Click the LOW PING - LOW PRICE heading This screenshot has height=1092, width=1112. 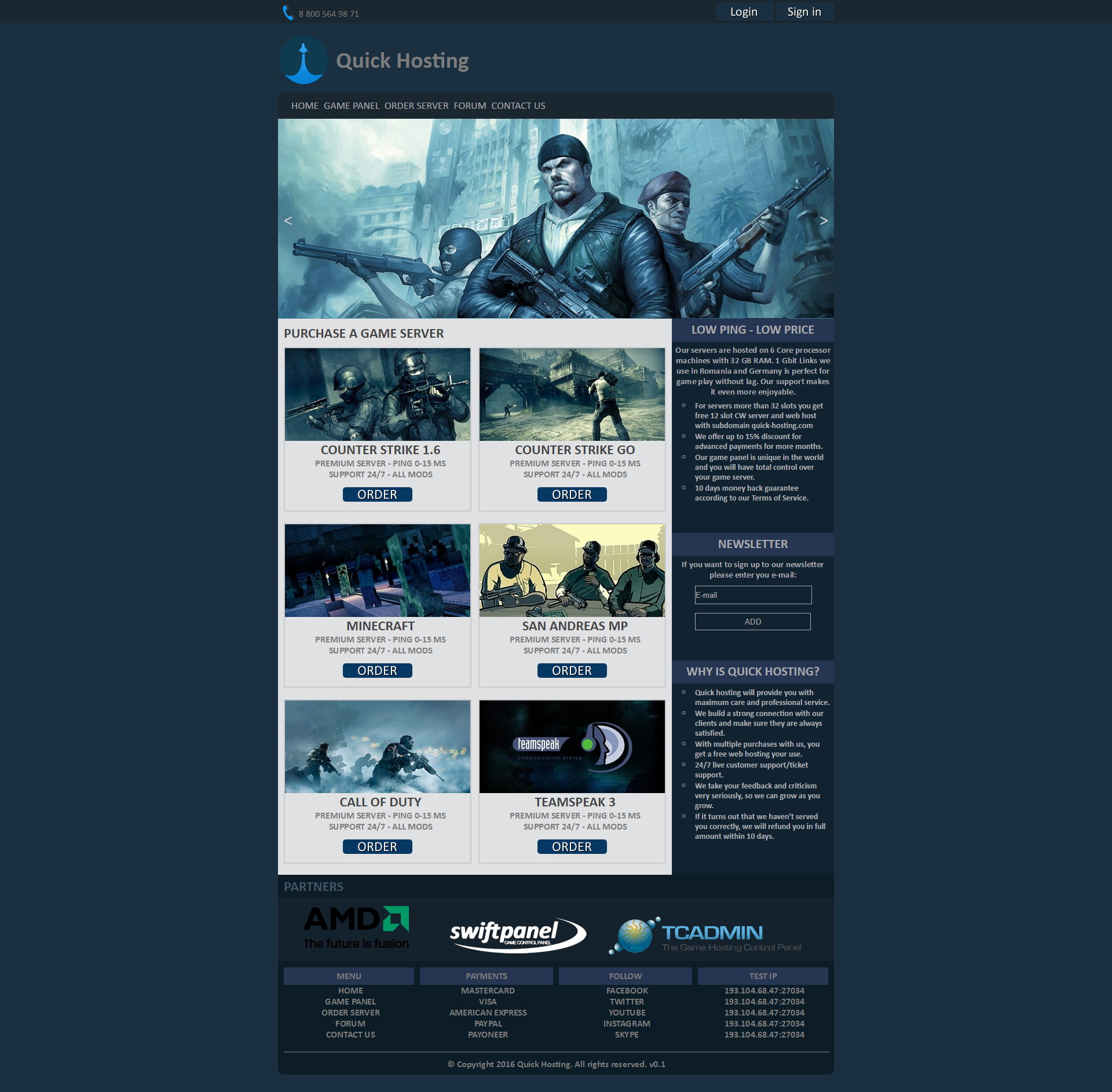pos(753,330)
